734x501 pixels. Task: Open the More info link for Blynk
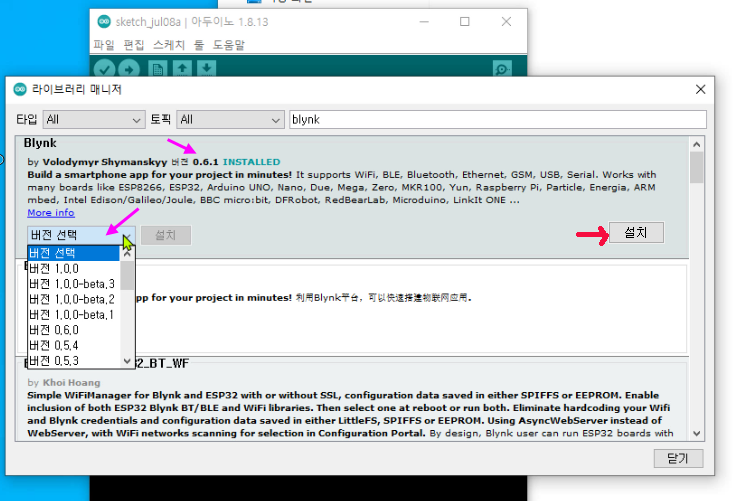[51, 213]
